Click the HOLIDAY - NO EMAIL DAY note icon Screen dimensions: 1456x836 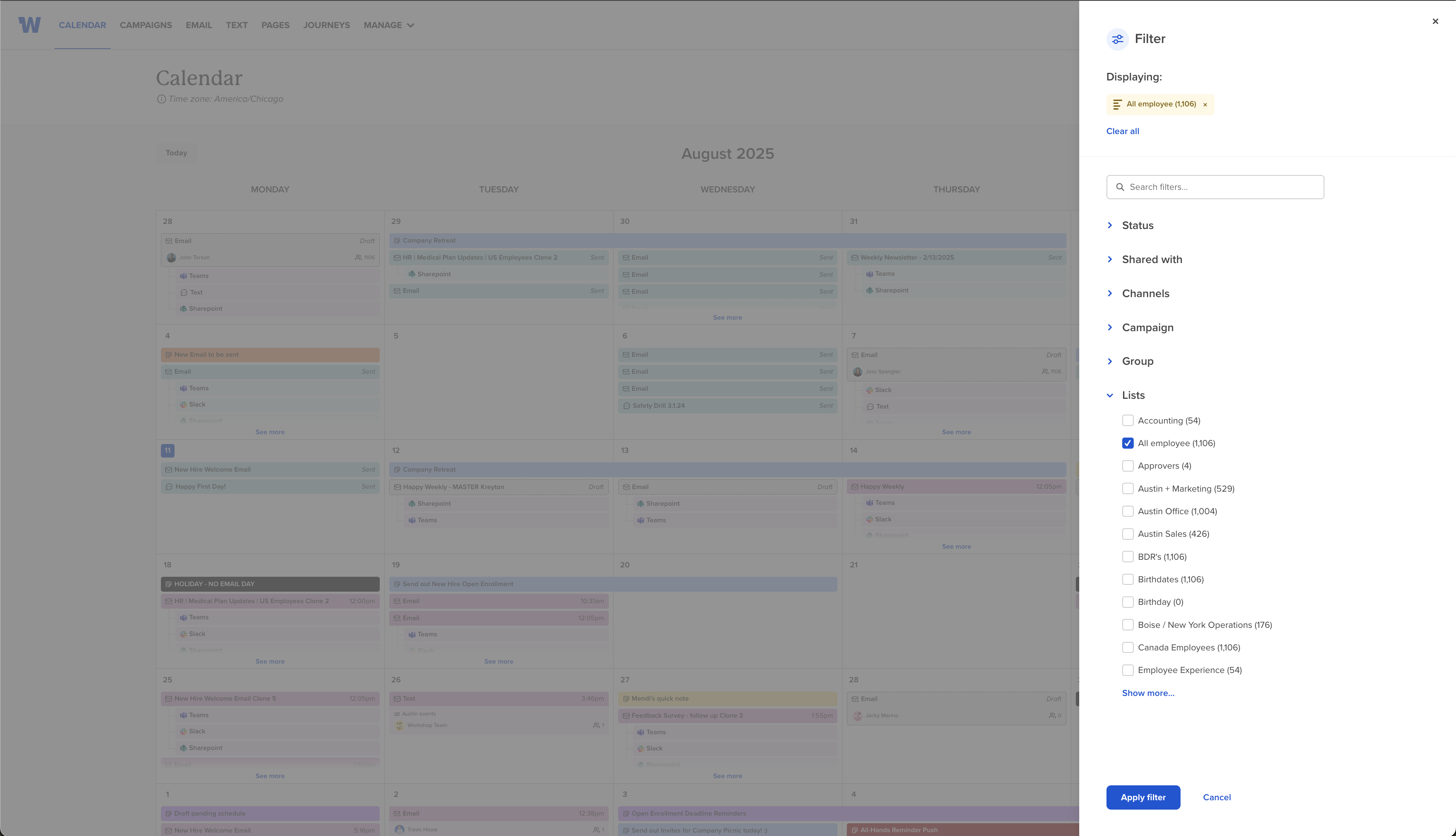click(168, 584)
